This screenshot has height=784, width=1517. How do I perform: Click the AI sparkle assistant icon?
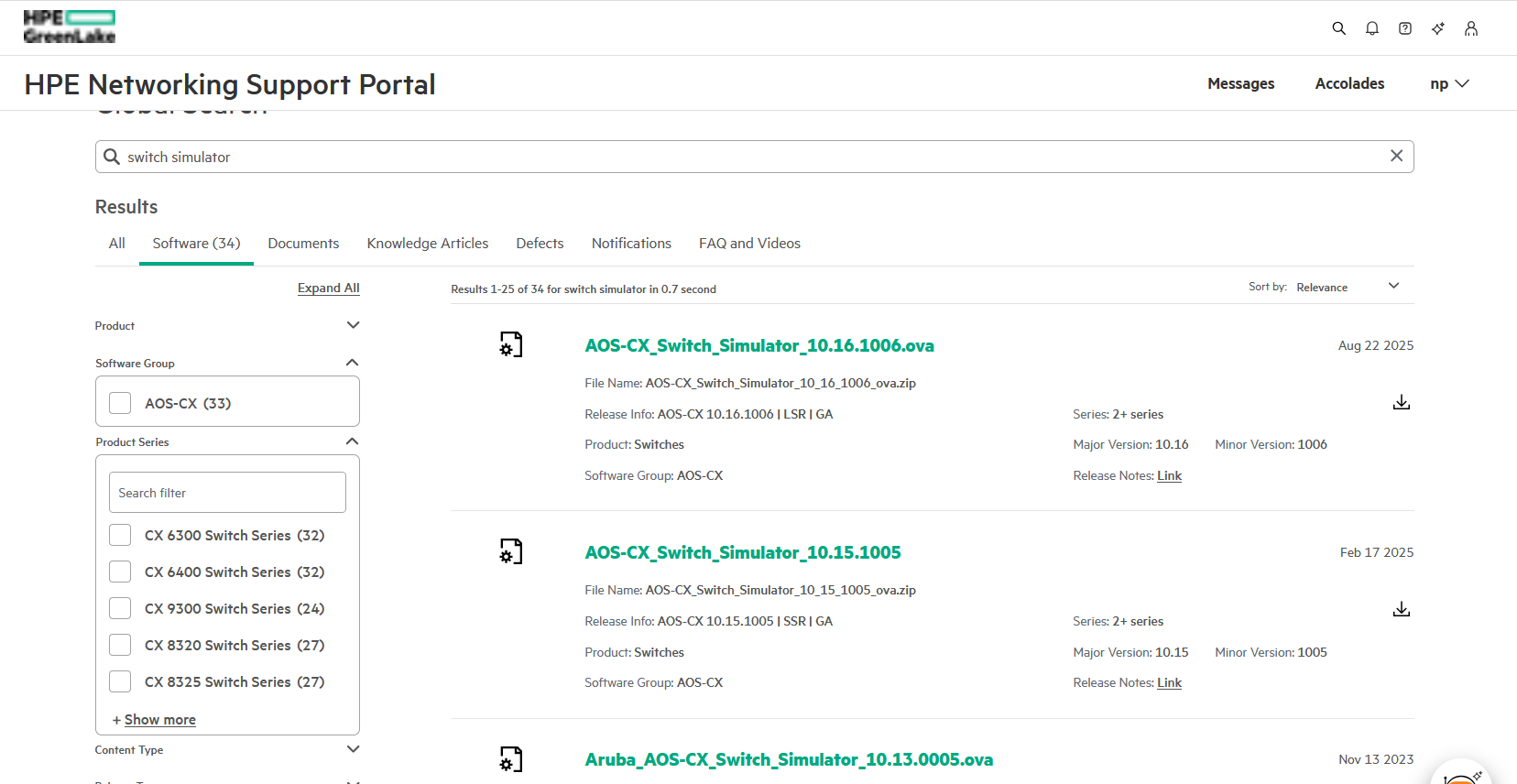[1437, 28]
